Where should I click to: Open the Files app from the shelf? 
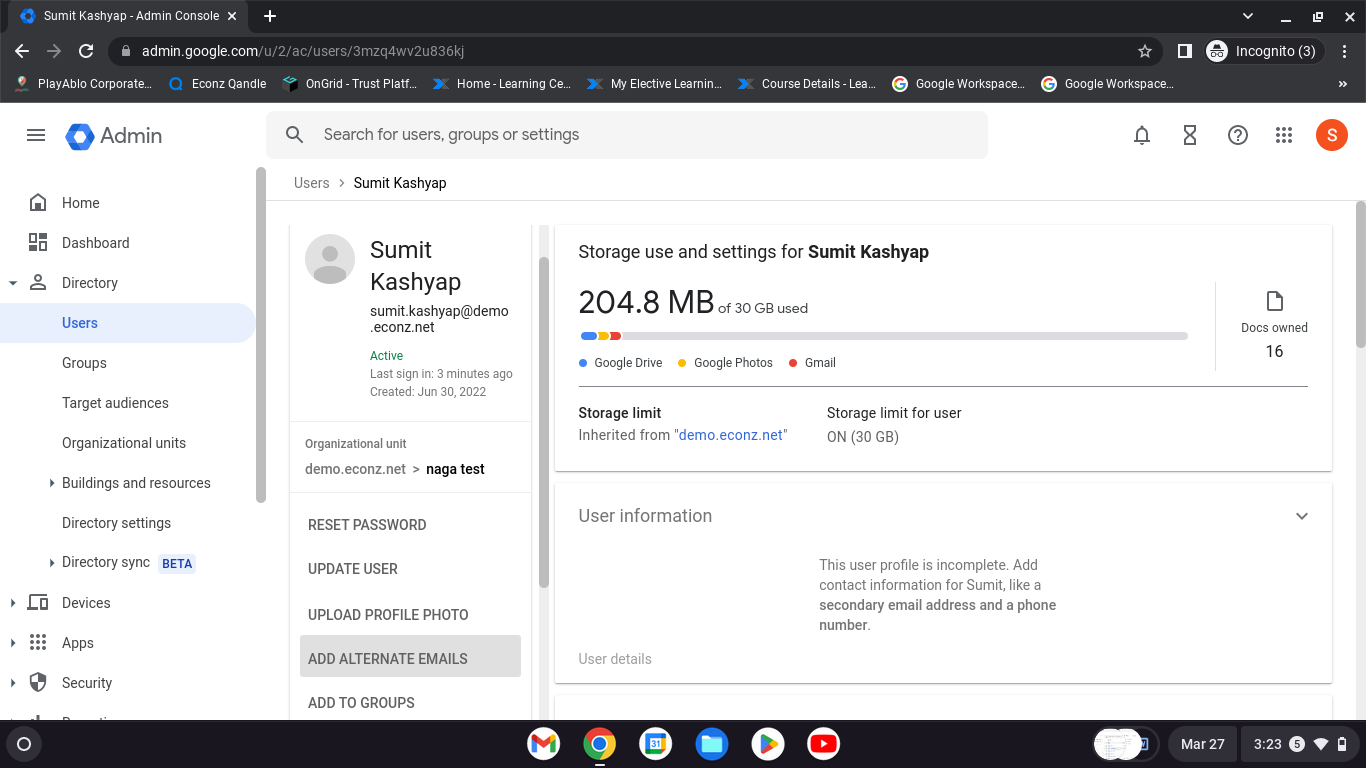pos(712,744)
